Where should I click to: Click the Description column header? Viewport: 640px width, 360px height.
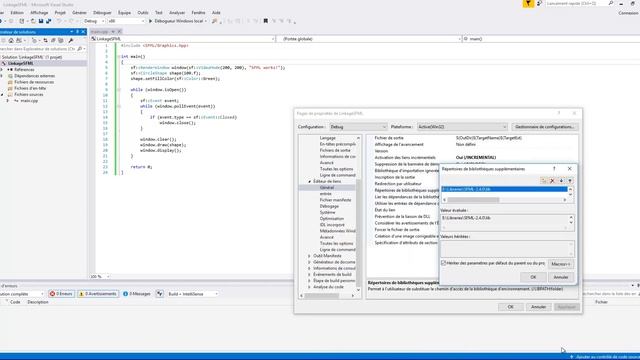(38, 302)
